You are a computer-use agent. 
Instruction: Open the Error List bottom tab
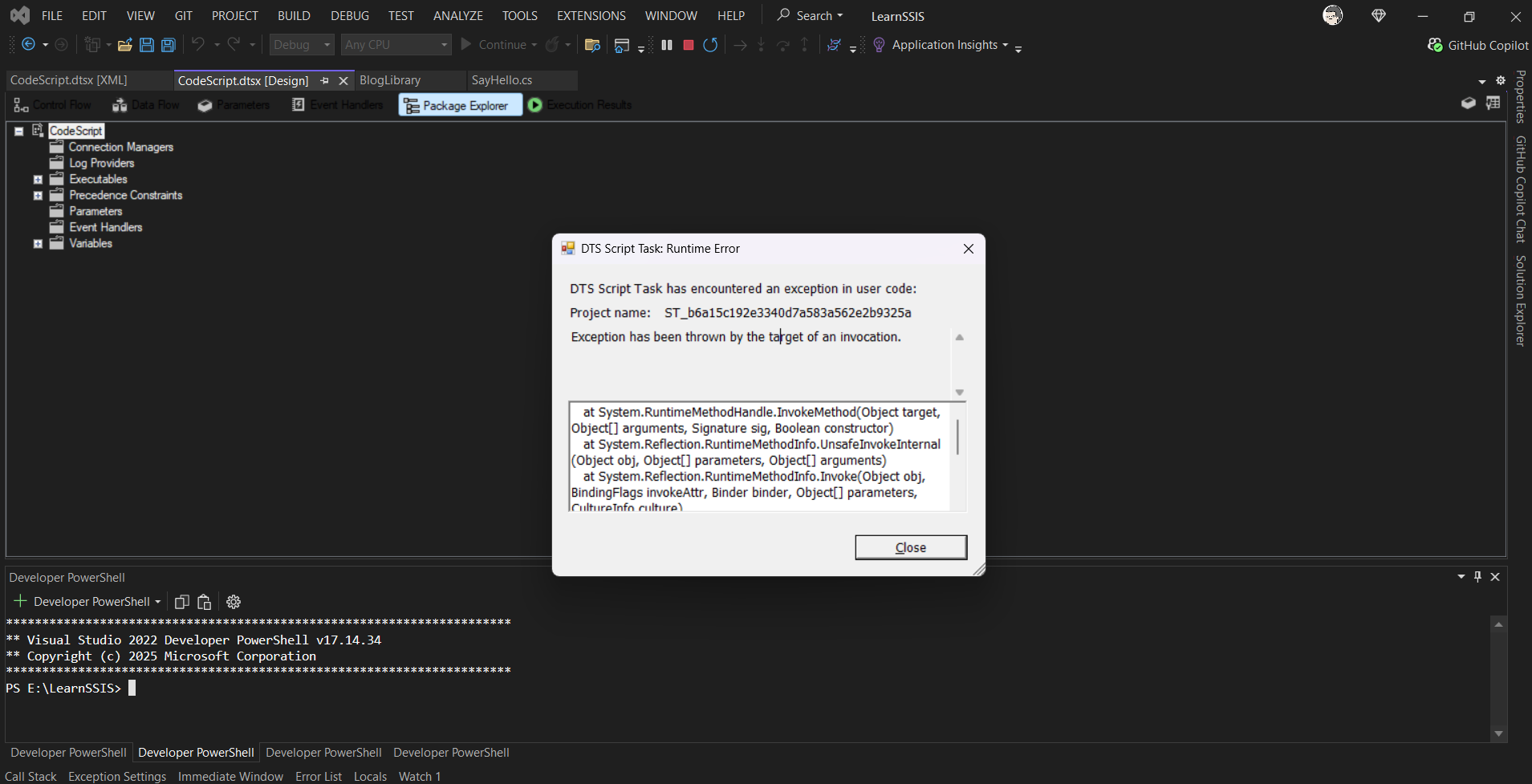[x=319, y=776]
